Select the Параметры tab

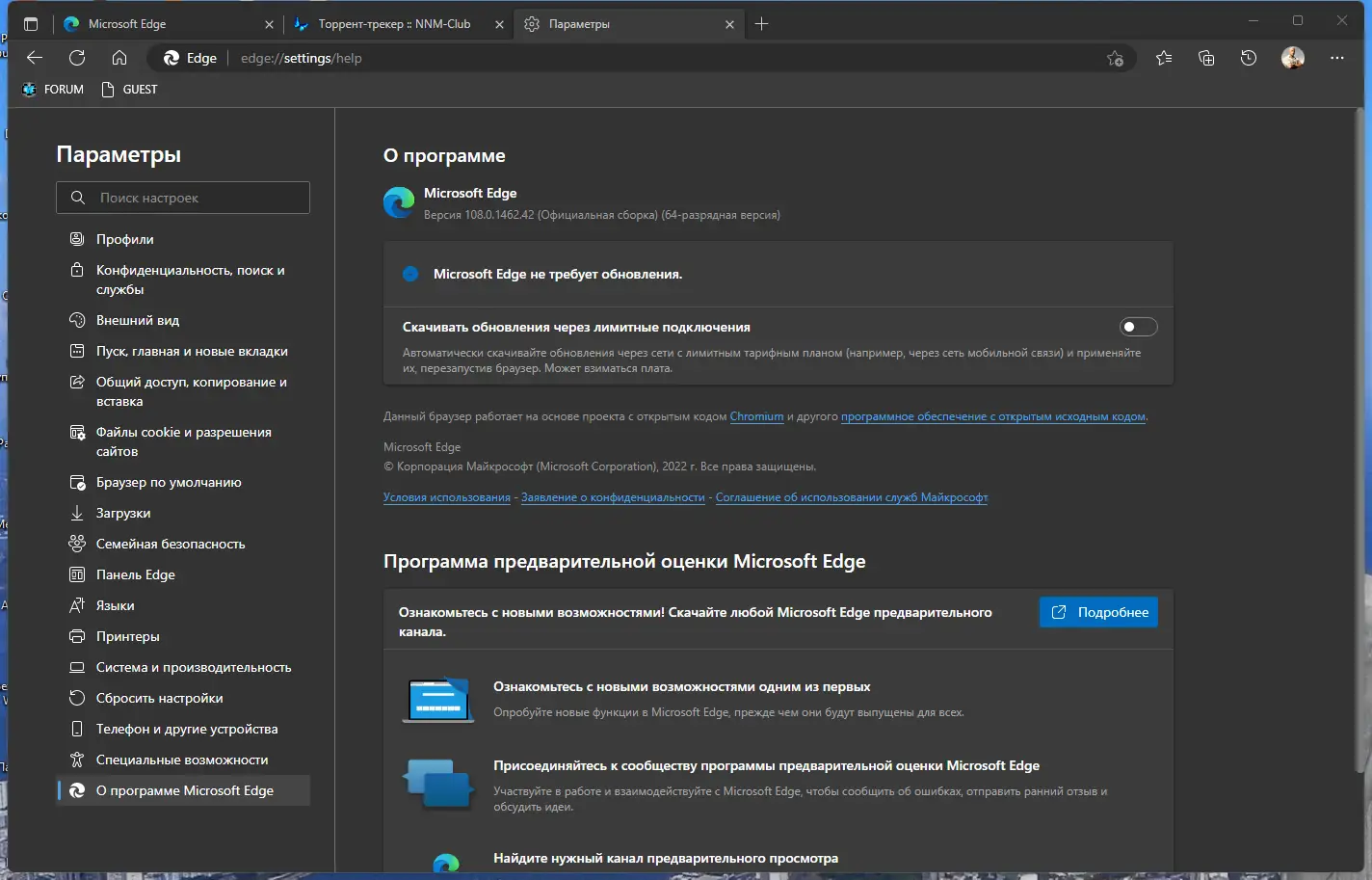[627, 24]
